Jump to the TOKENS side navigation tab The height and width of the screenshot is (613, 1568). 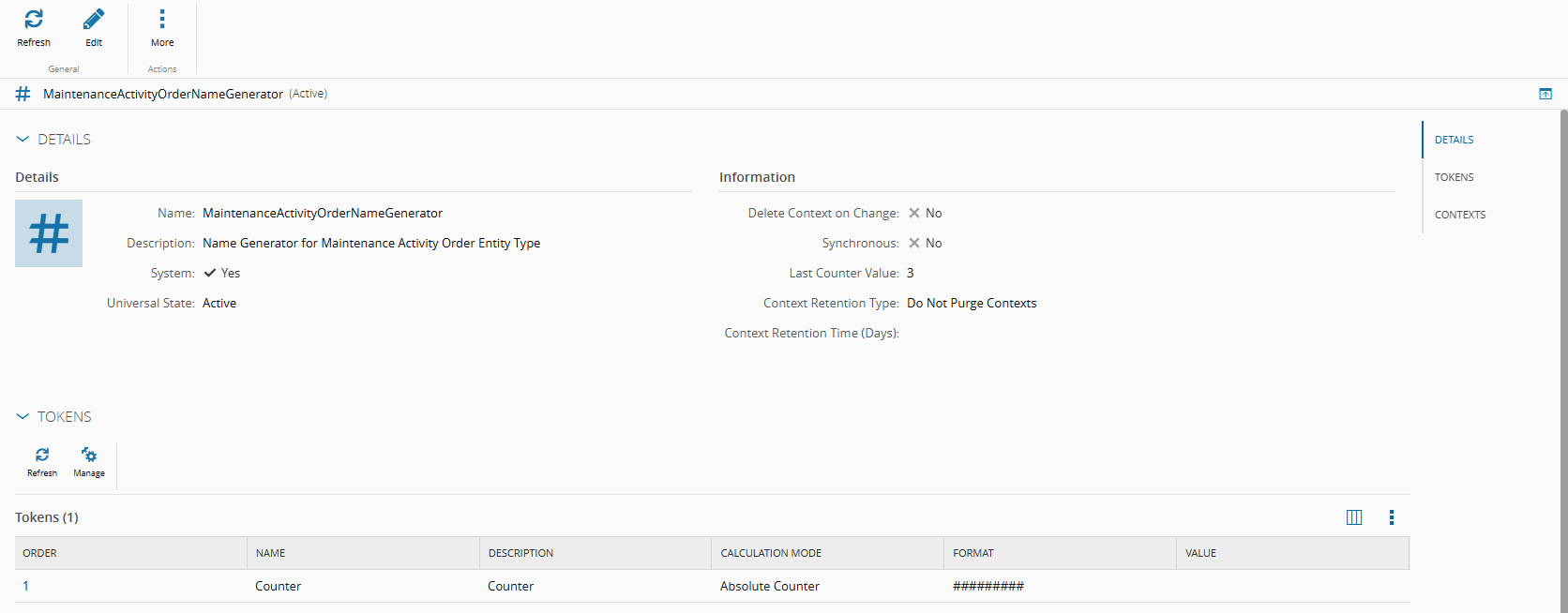pyautogui.click(x=1454, y=177)
